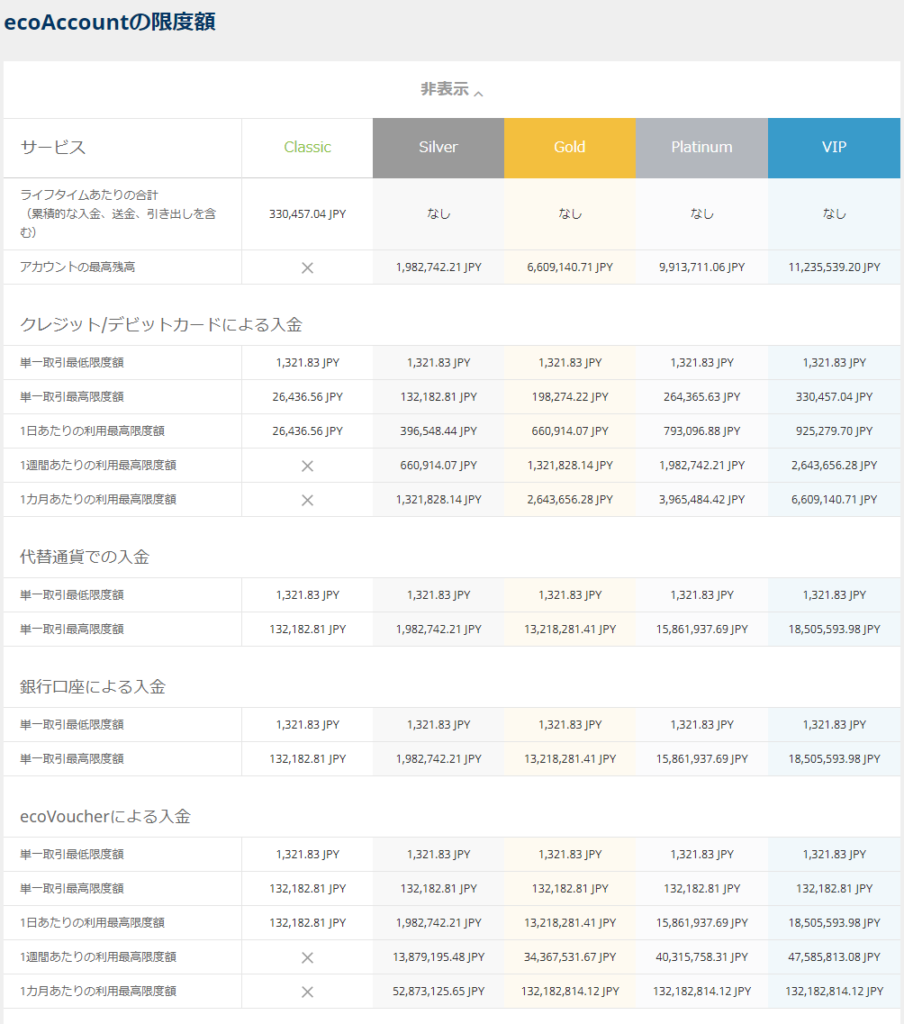
Task: Select the VIP account tier header
Action: point(834,148)
